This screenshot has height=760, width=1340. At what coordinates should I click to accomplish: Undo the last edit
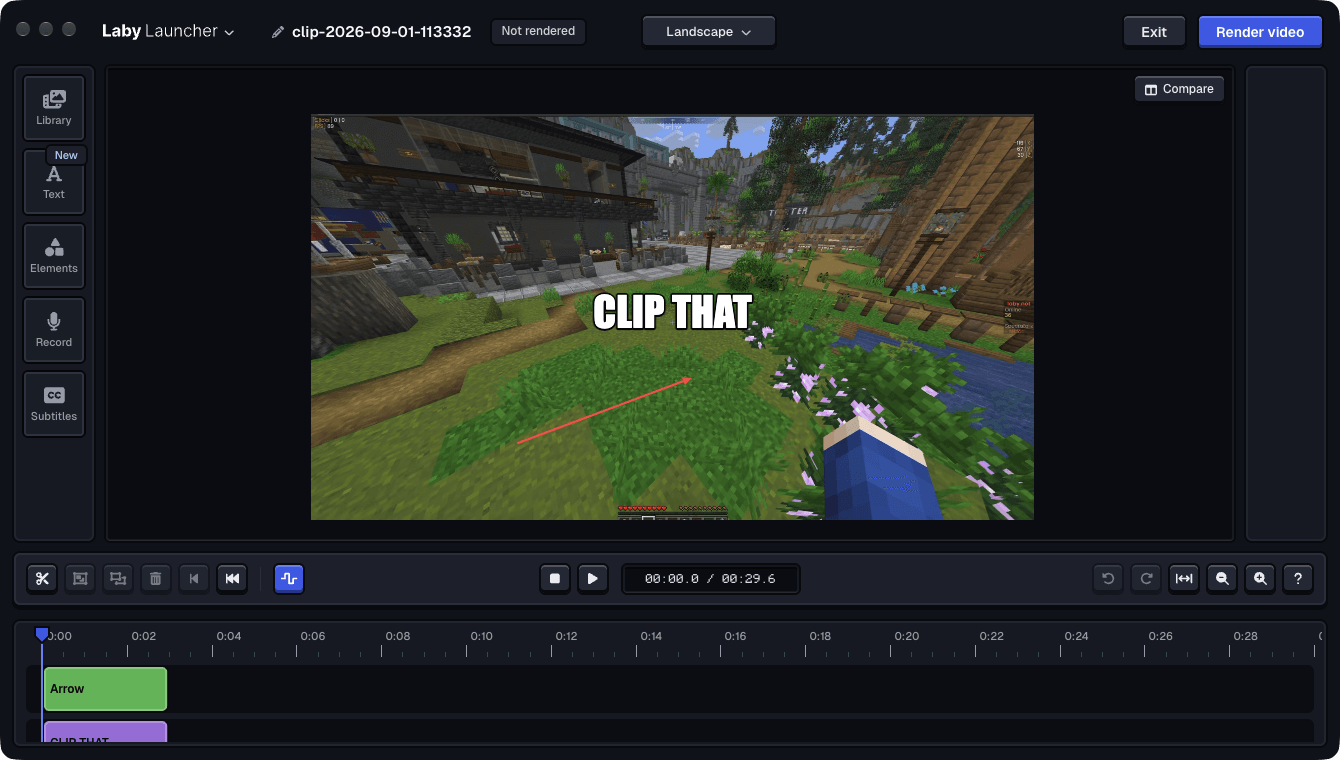click(1108, 578)
